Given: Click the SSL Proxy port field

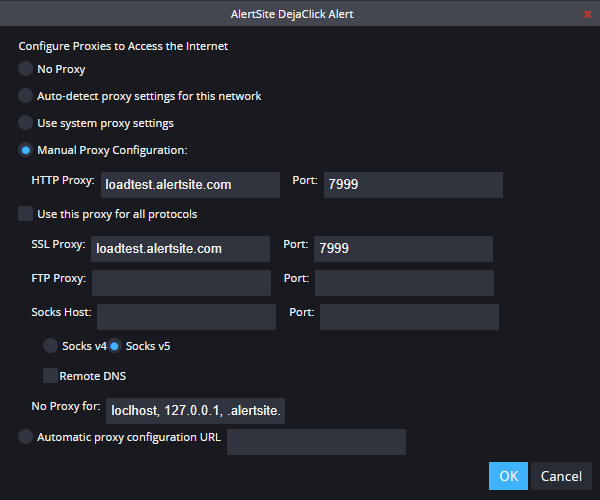Looking at the screenshot, I should click(403, 249).
